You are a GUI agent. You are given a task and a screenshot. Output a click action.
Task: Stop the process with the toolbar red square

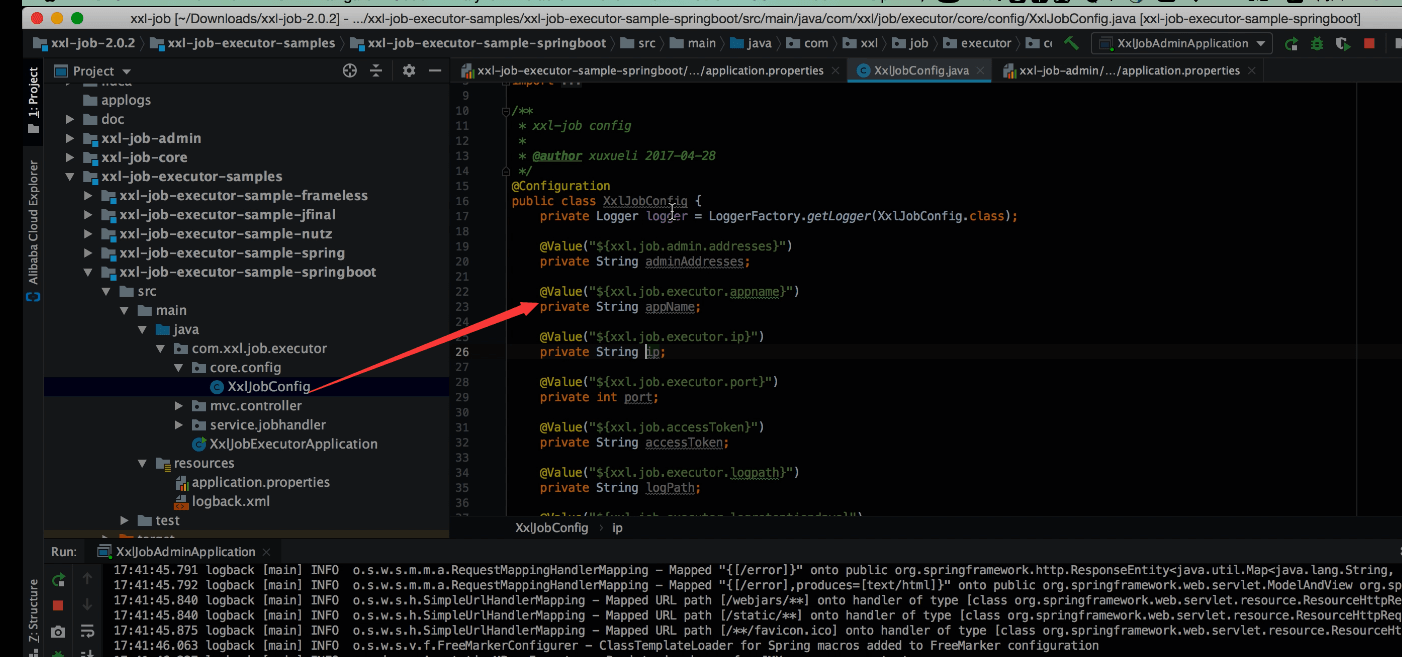coord(1369,43)
